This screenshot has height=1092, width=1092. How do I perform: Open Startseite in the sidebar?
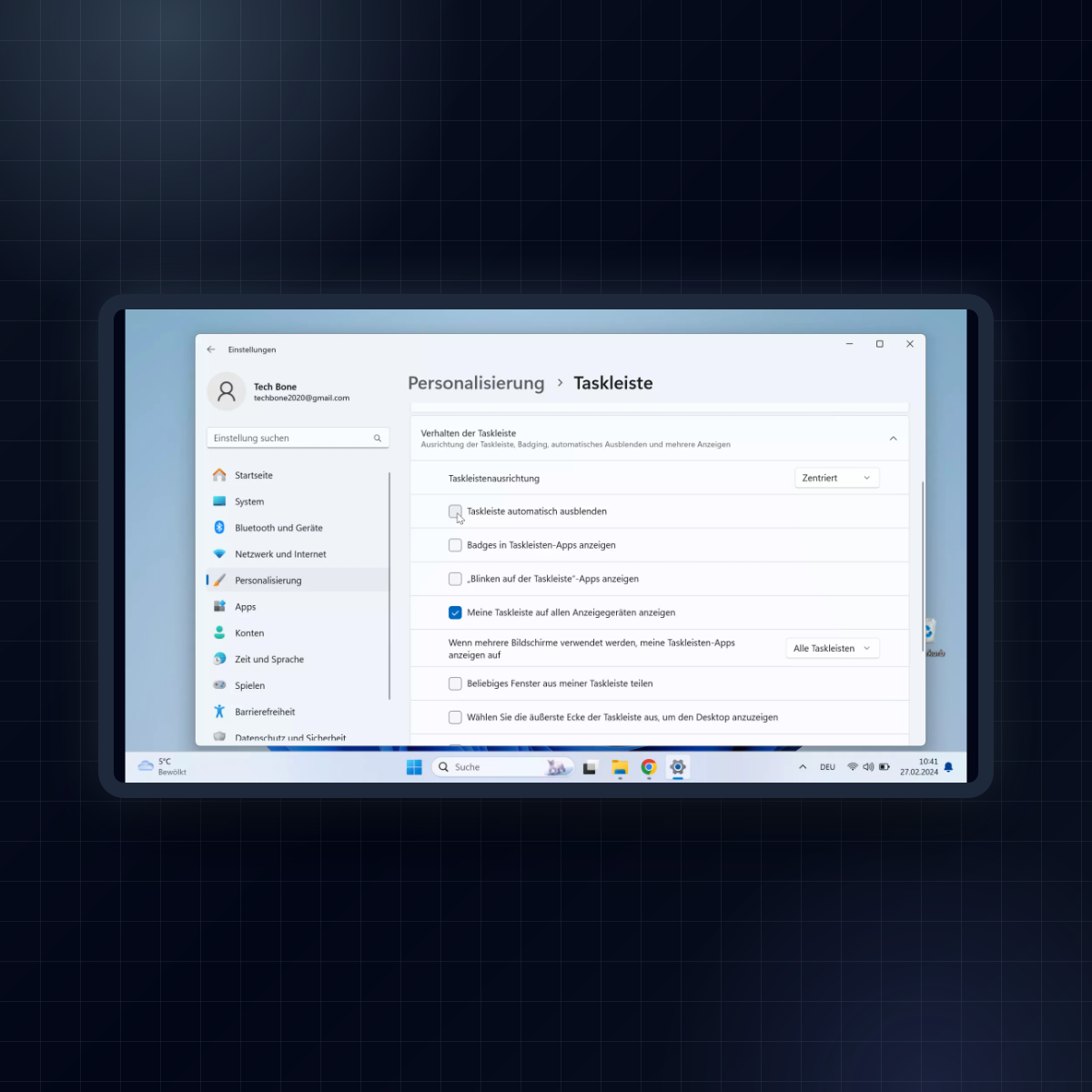coord(298,475)
